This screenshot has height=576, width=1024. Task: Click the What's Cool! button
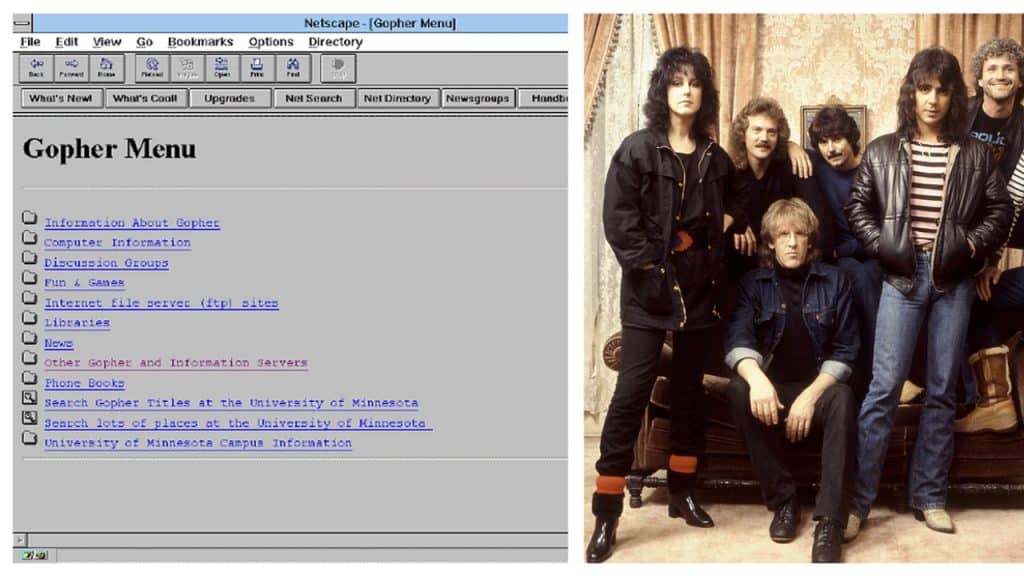point(145,99)
